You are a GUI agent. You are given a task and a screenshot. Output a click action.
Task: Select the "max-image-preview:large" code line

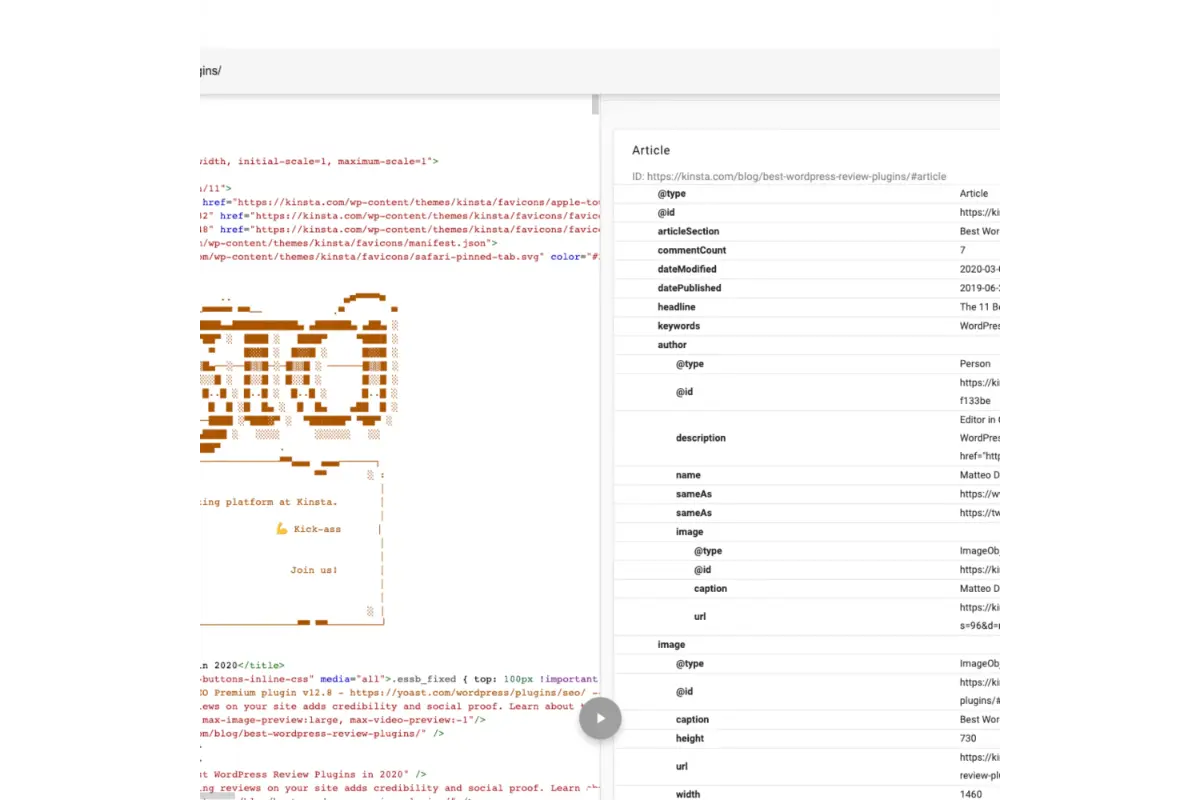tap(343, 719)
